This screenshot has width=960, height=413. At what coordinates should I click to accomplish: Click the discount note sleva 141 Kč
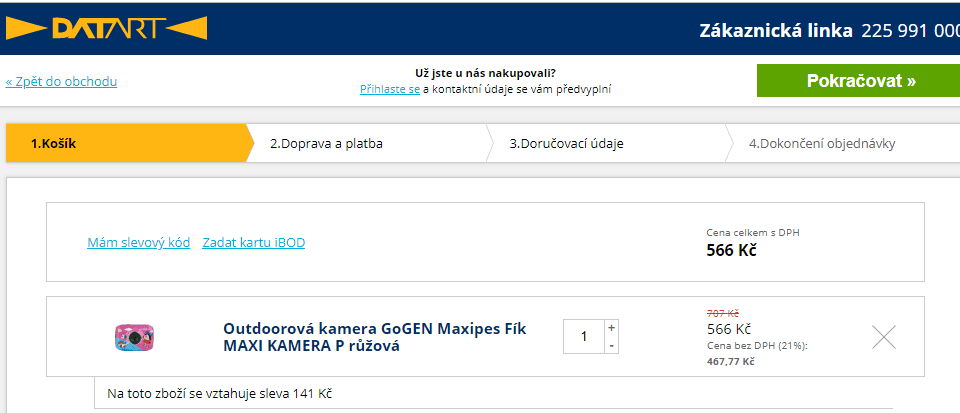(x=219, y=393)
